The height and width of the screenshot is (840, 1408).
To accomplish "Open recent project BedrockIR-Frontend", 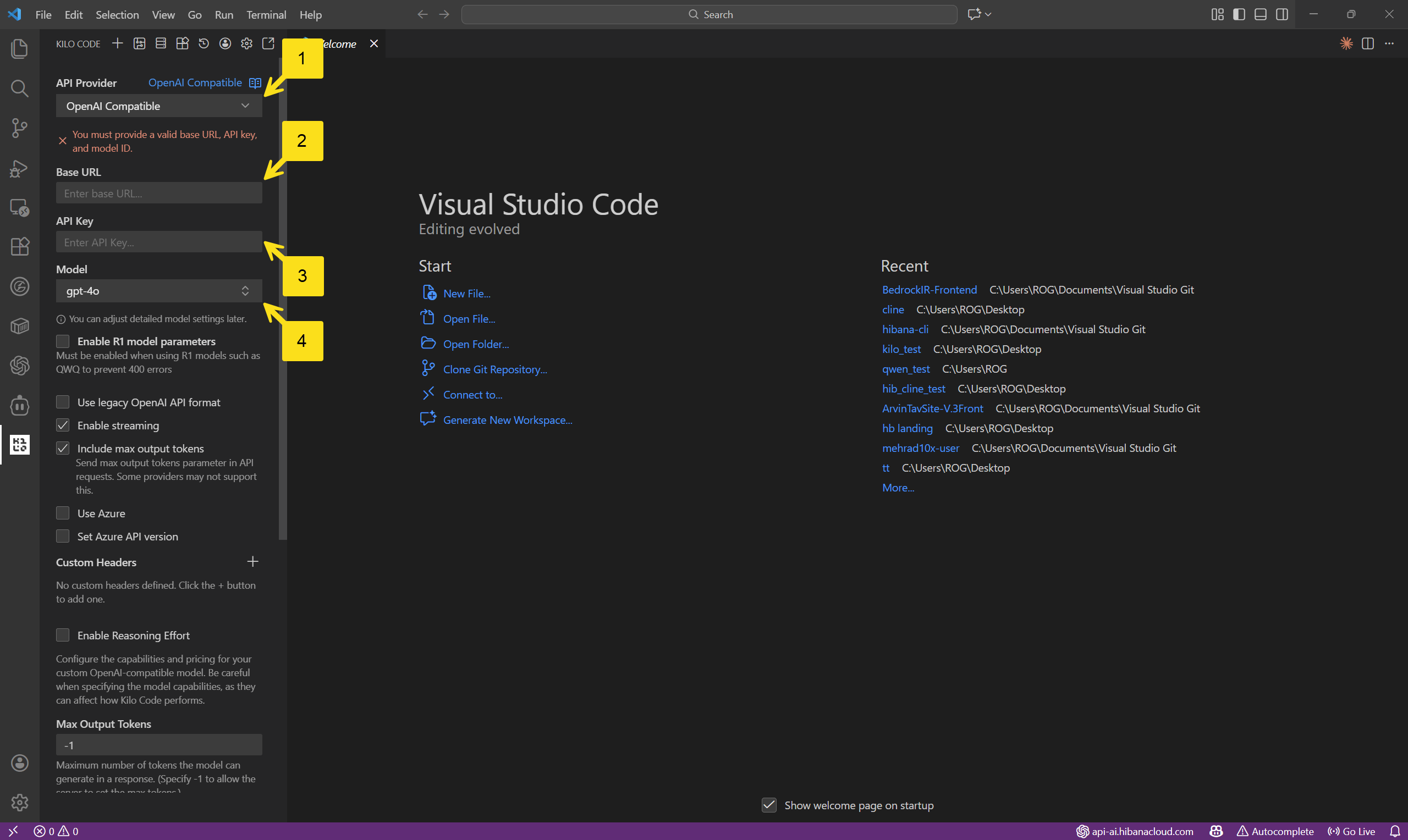I will tap(929, 290).
